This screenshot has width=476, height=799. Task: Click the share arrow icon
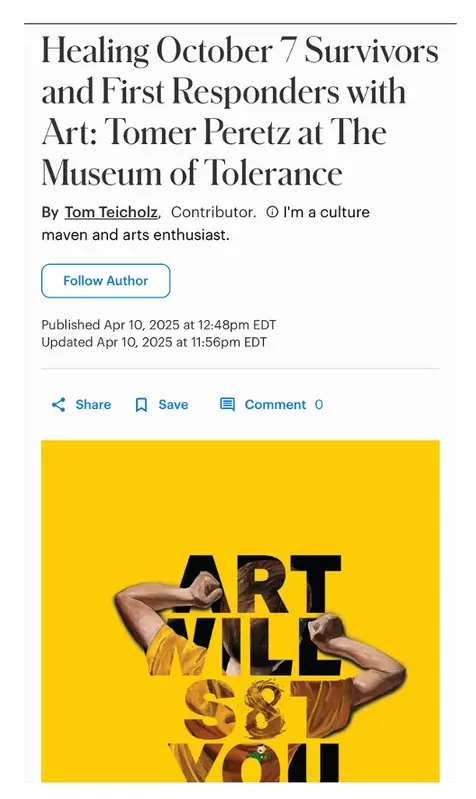[59, 405]
